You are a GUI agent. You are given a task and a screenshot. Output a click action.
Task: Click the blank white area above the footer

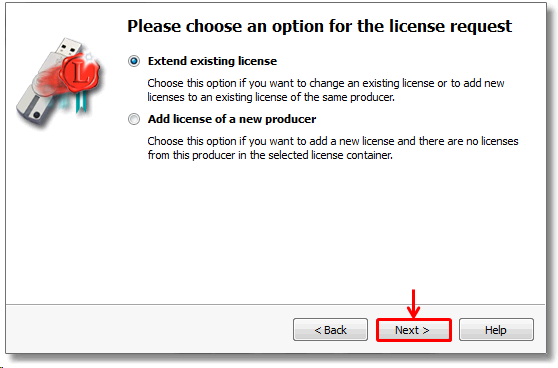tap(275, 231)
